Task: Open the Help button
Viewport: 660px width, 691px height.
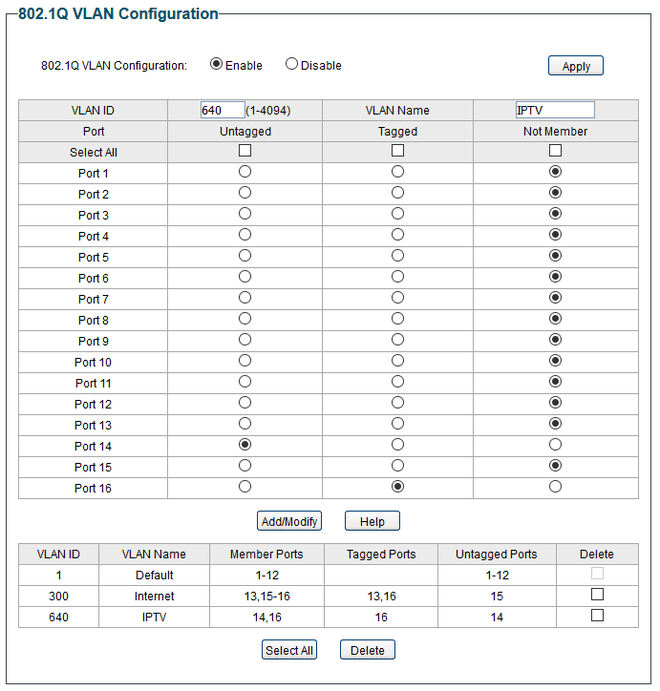Action: pyautogui.click(x=372, y=521)
